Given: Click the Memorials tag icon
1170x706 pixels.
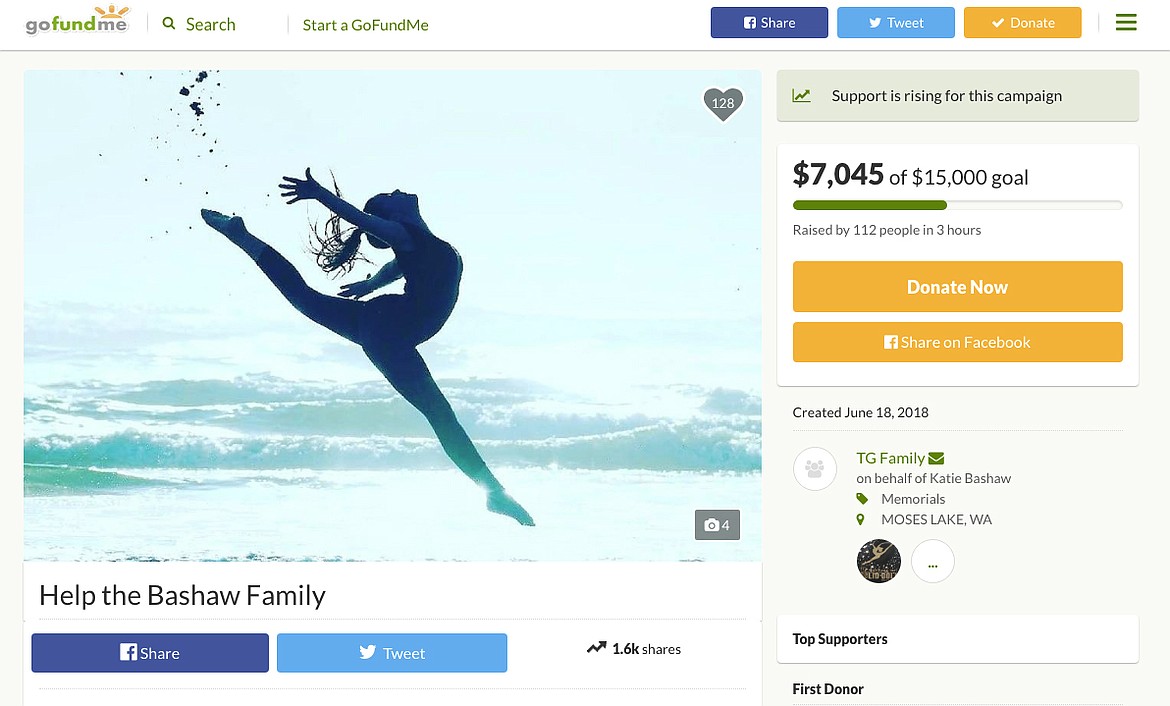Looking at the screenshot, I should pyautogui.click(x=862, y=499).
